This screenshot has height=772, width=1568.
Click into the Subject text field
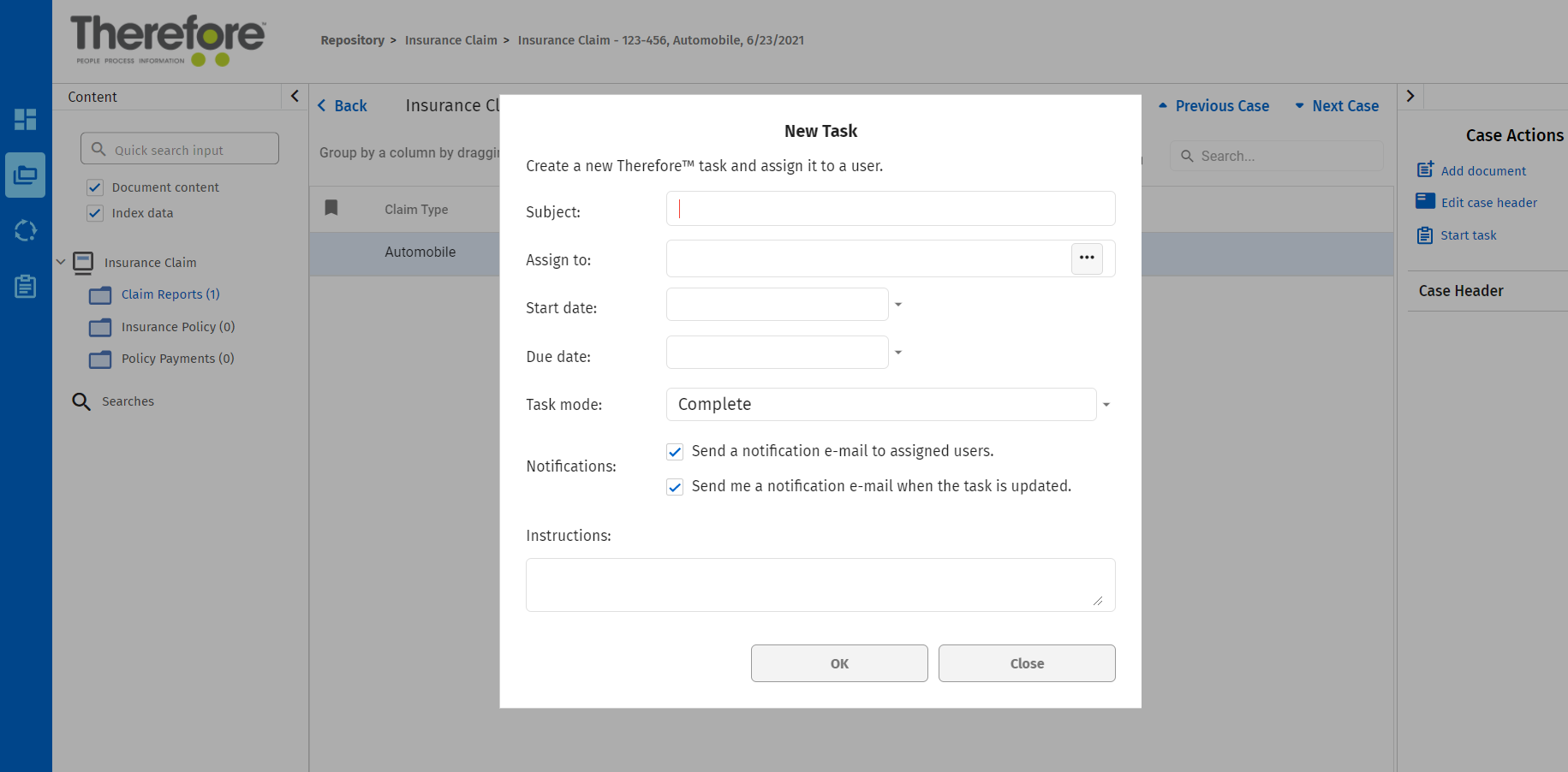(890, 209)
